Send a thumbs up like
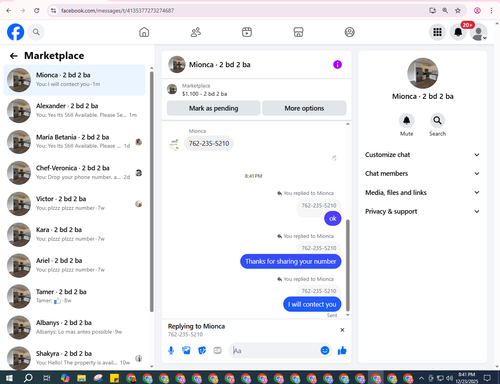 click(342, 350)
